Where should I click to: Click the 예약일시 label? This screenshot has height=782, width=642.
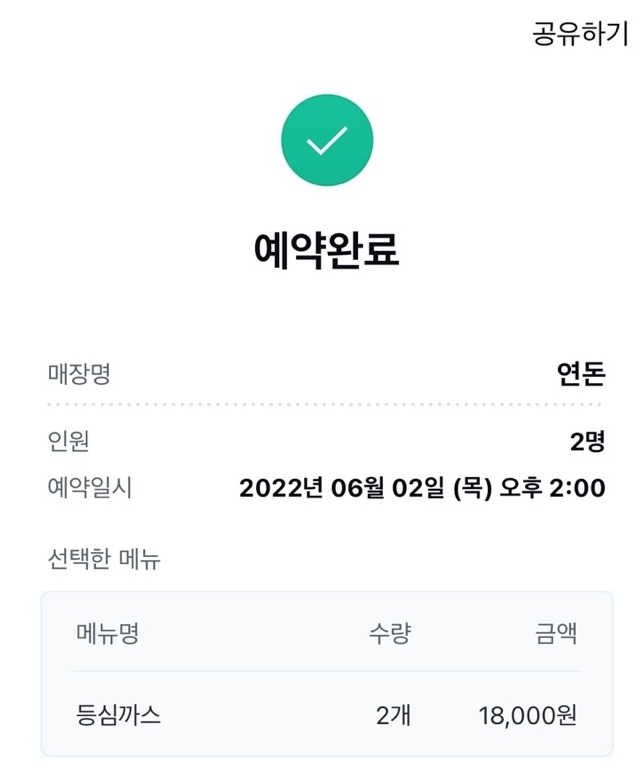(x=90, y=487)
